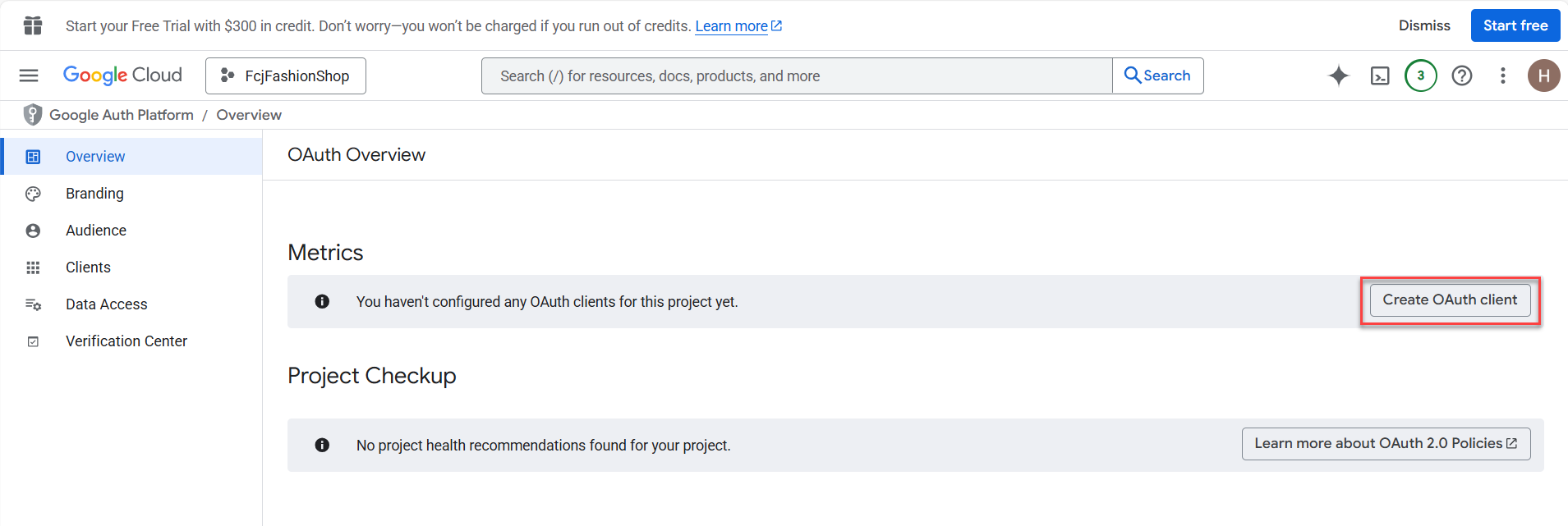The image size is (1568, 526).
Task: Go to Google Auth Platform breadcrumb
Action: click(122, 115)
